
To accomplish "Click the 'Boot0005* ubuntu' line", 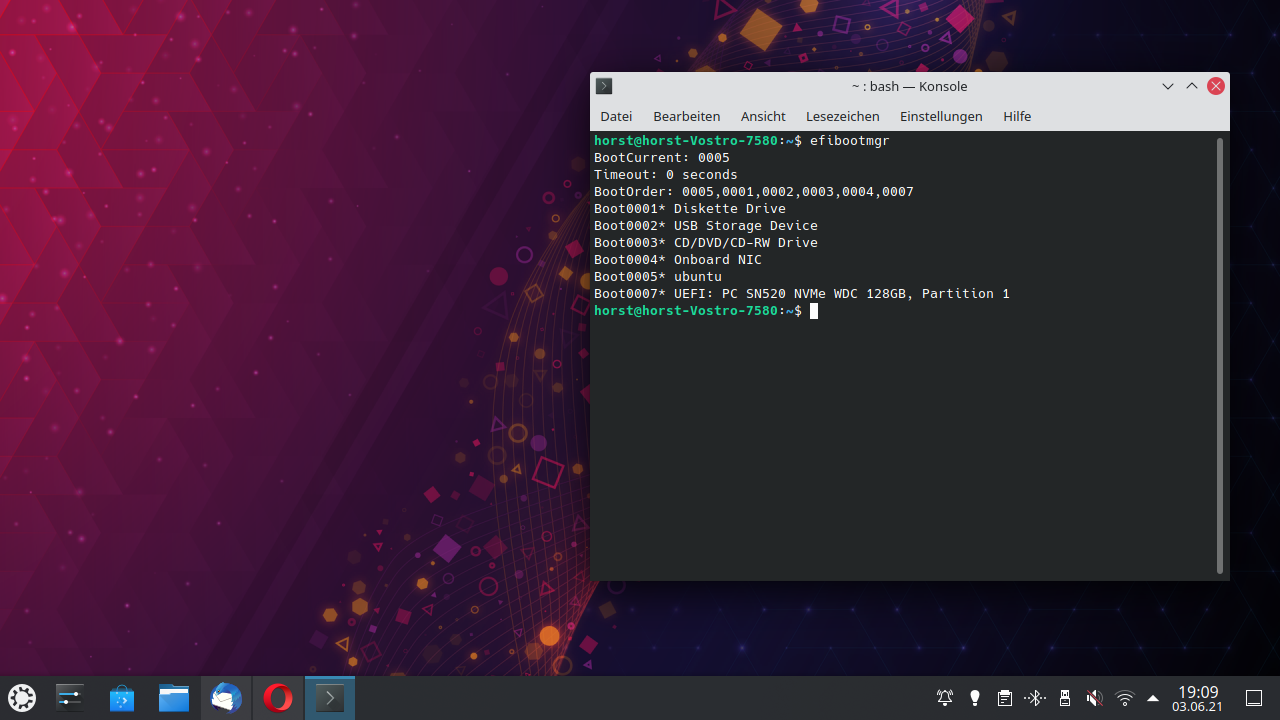I will click(658, 277).
